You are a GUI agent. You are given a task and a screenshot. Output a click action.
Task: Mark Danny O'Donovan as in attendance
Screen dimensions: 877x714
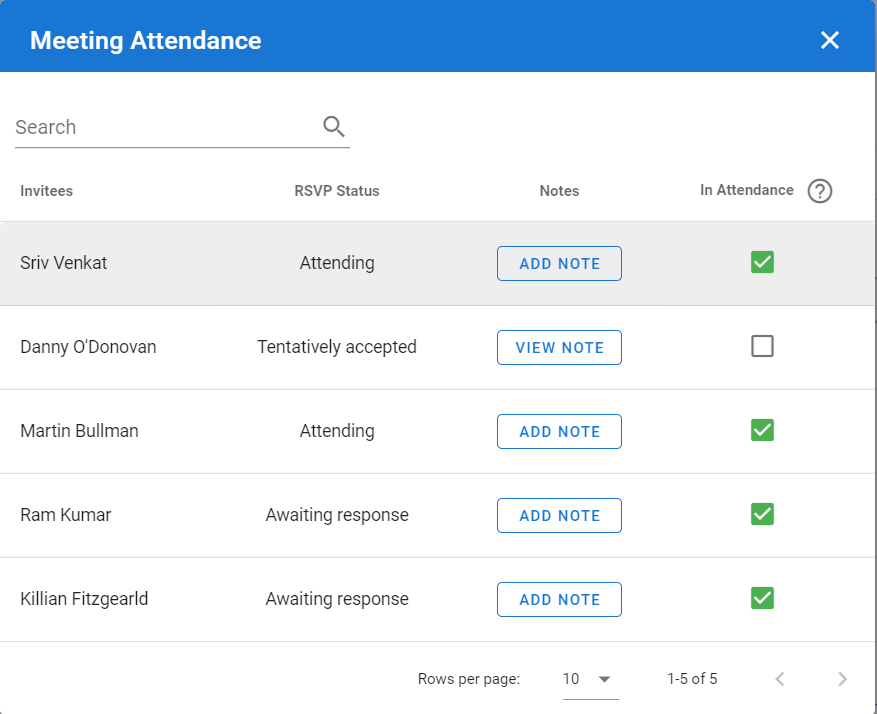tap(762, 346)
